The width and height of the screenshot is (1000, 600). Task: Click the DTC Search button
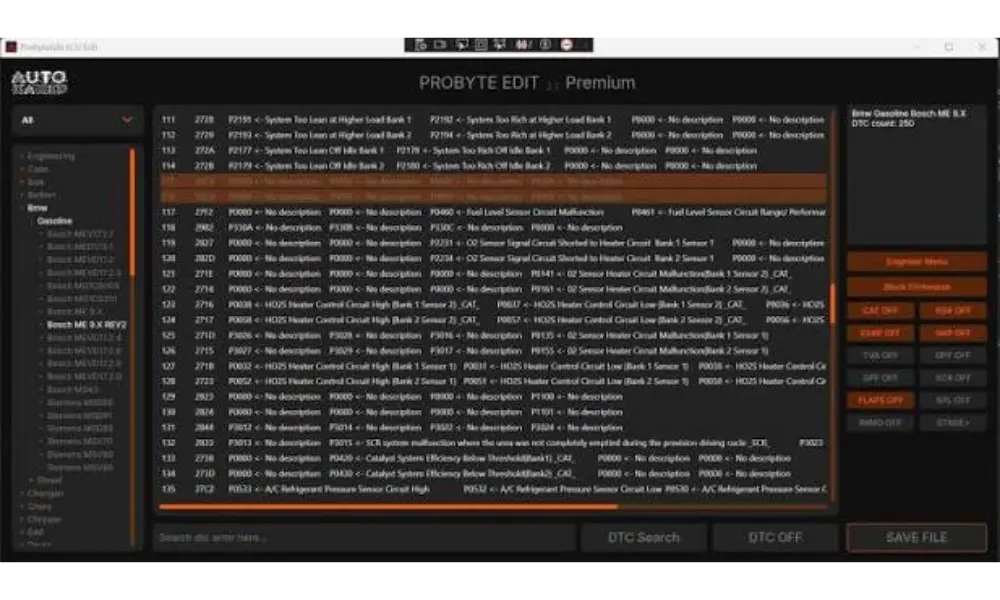(x=643, y=537)
